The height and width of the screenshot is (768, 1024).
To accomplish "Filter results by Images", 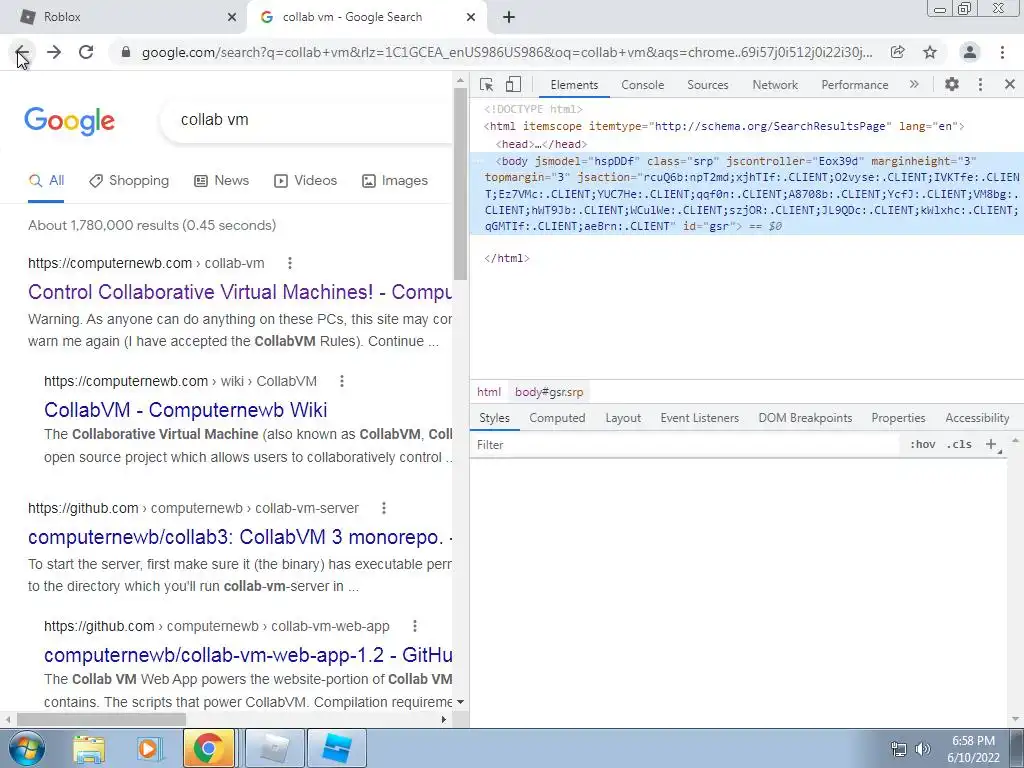I will tap(395, 181).
